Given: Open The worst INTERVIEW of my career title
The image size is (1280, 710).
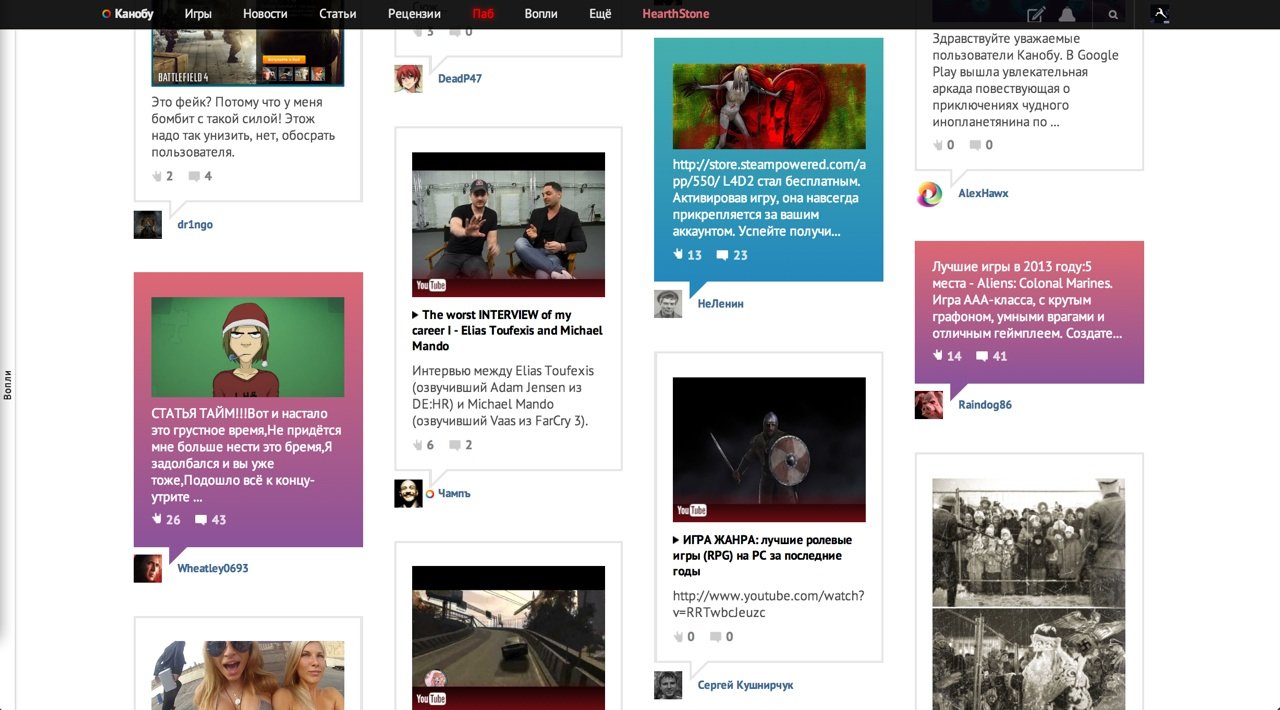Looking at the screenshot, I should pyautogui.click(x=508, y=330).
